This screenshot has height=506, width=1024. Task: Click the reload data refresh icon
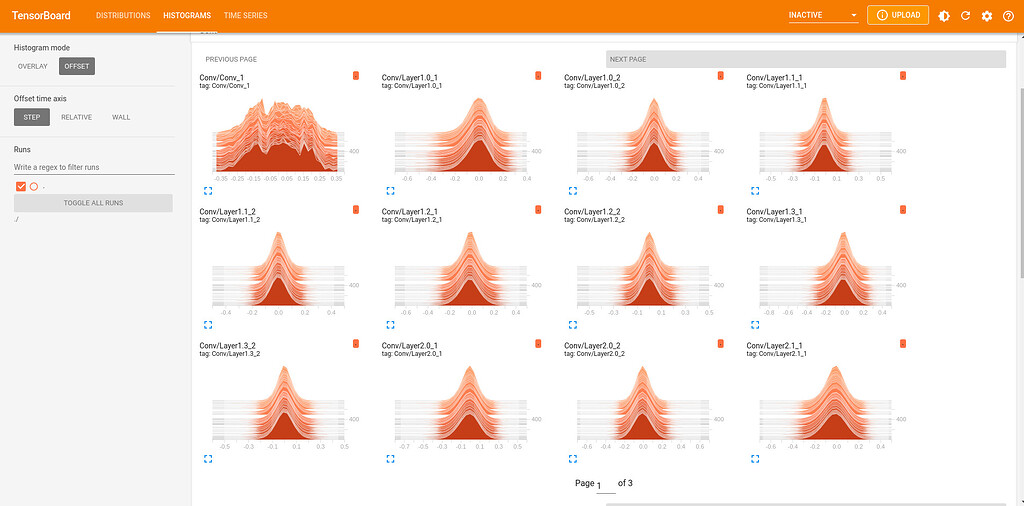965,16
